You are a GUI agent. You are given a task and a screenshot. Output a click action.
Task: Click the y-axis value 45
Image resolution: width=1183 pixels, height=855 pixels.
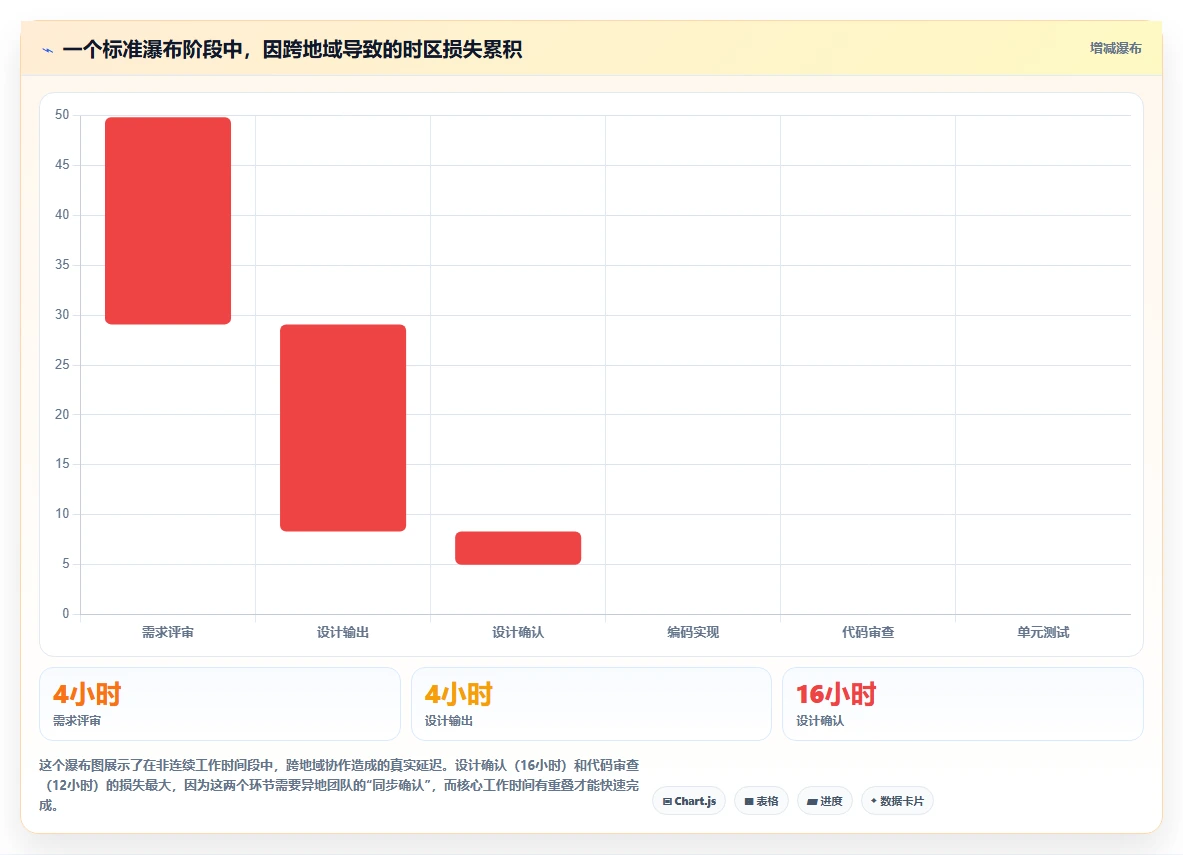click(62, 165)
